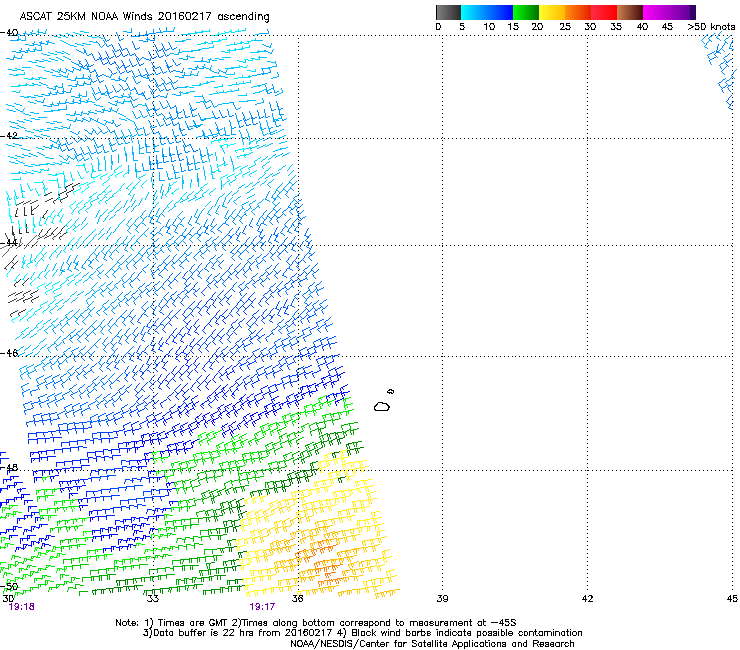
Task: Click the note about times being GMT
Action: coord(316,623)
